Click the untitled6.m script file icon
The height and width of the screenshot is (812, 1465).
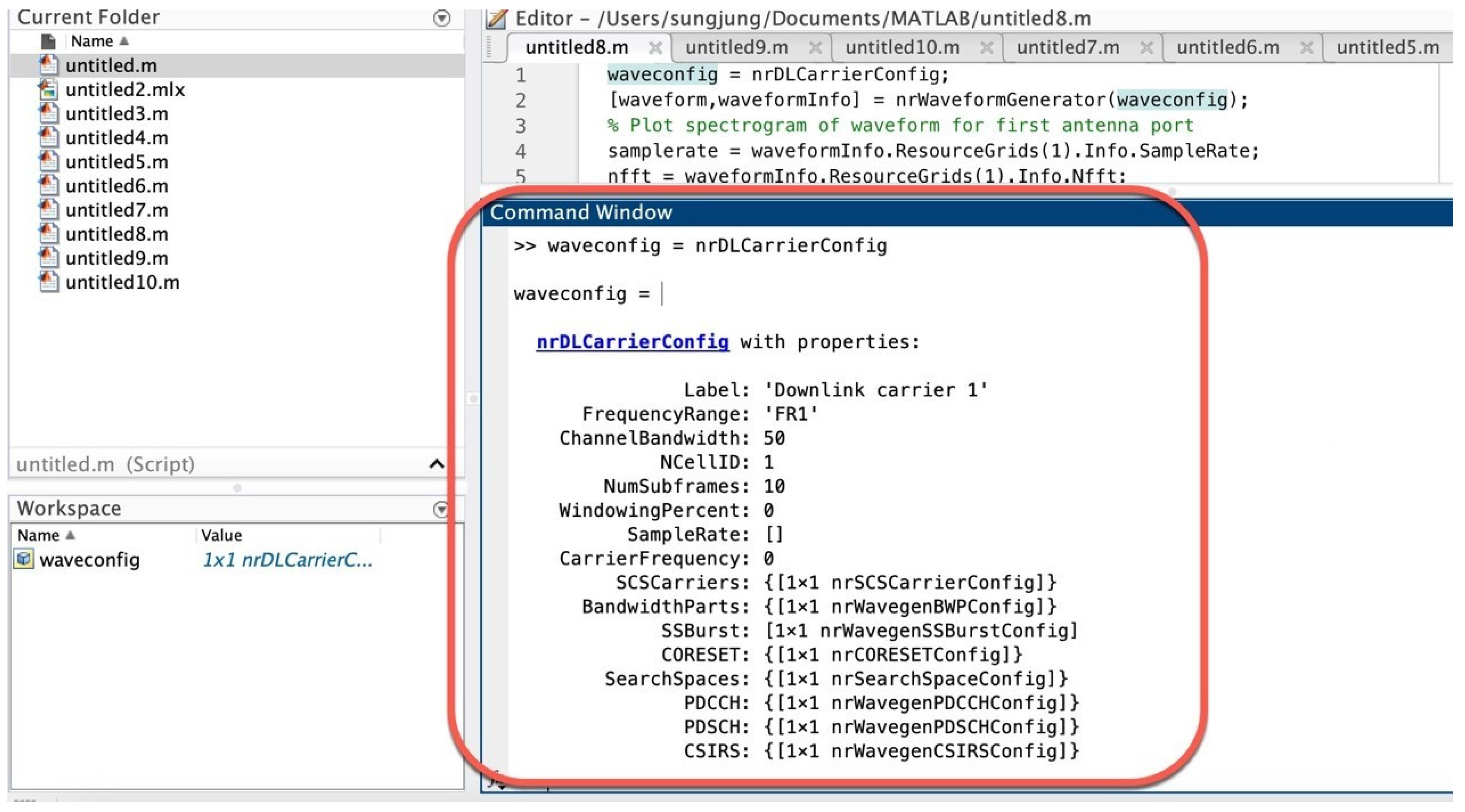coord(48,187)
